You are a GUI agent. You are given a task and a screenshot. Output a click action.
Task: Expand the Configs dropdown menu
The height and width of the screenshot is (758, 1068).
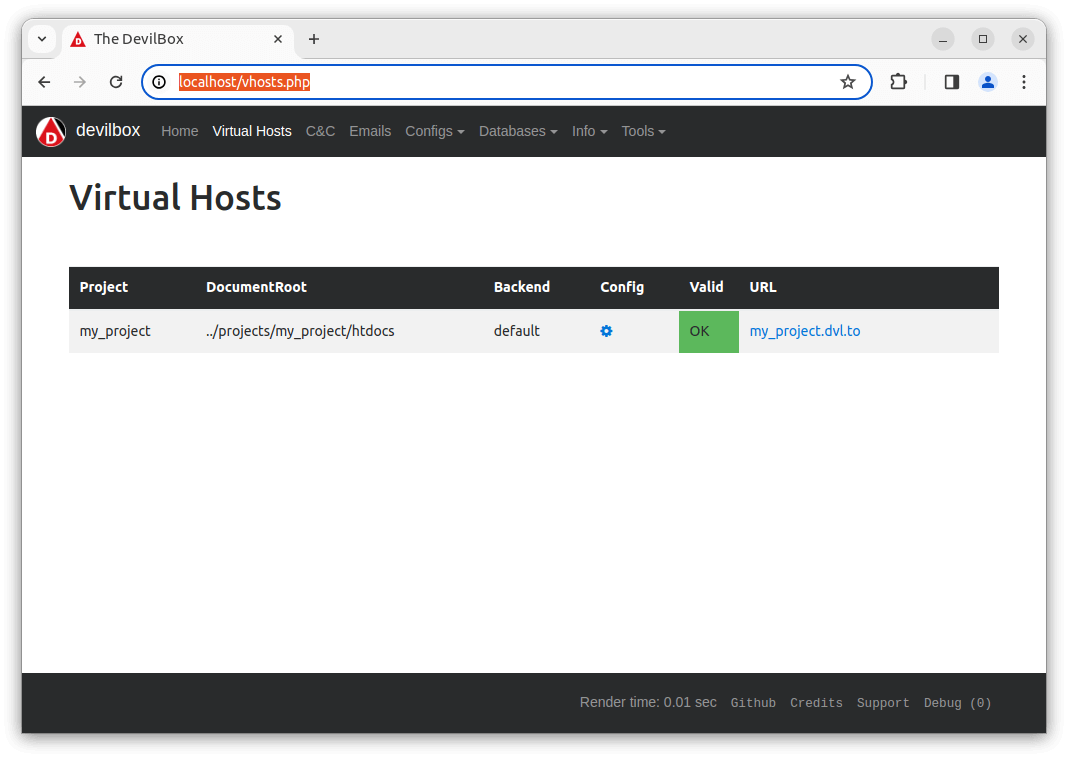[x=434, y=131]
